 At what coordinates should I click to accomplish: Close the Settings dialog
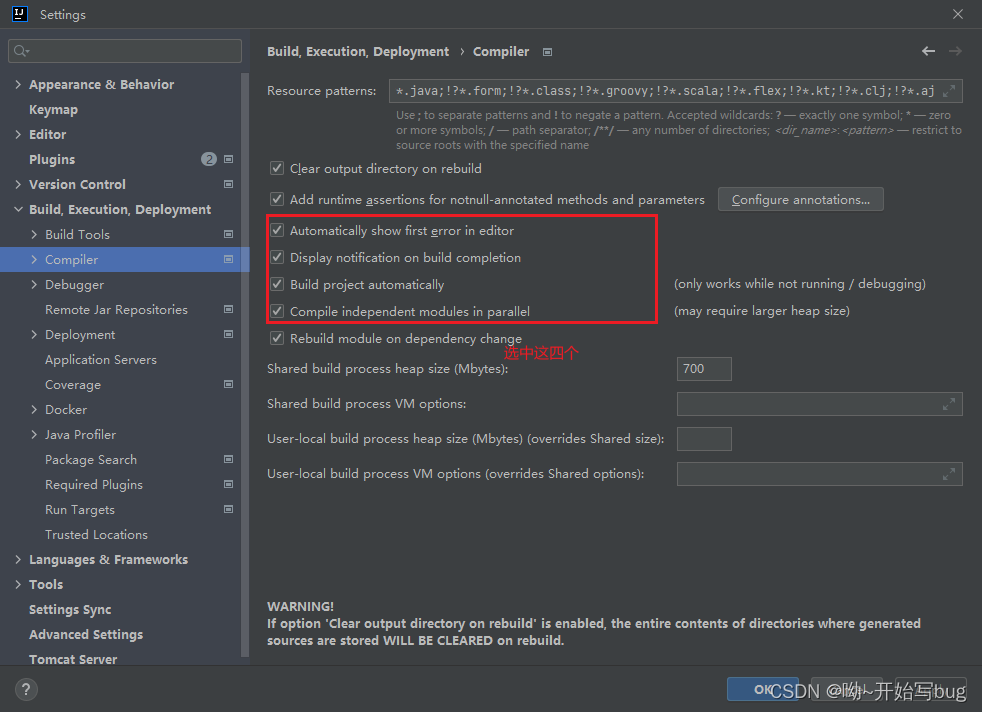(x=958, y=14)
